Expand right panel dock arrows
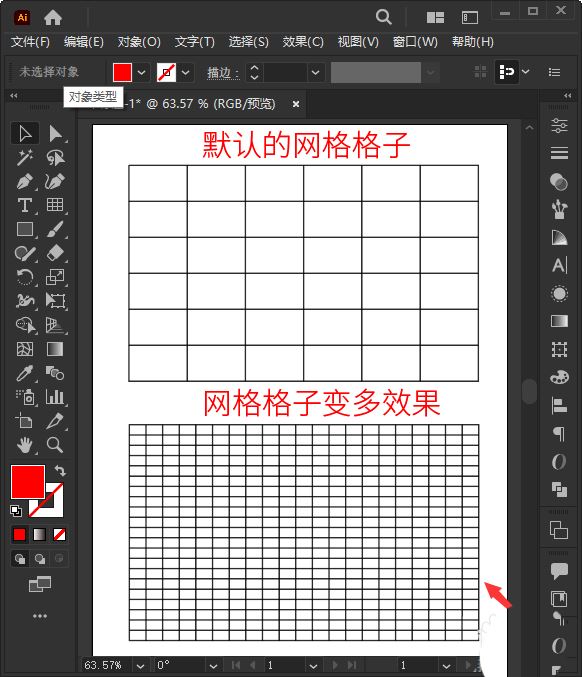The width and height of the screenshot is (582, 677). pyautogui.click(x=568, y=95)
